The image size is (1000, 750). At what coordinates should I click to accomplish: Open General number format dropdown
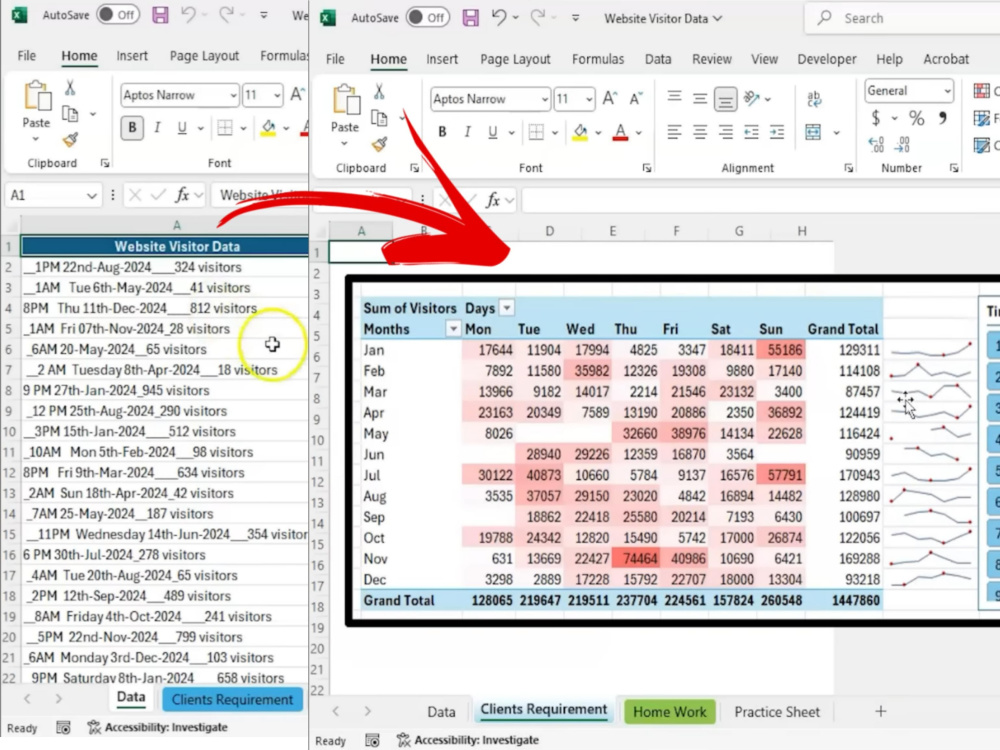point(947,91)
